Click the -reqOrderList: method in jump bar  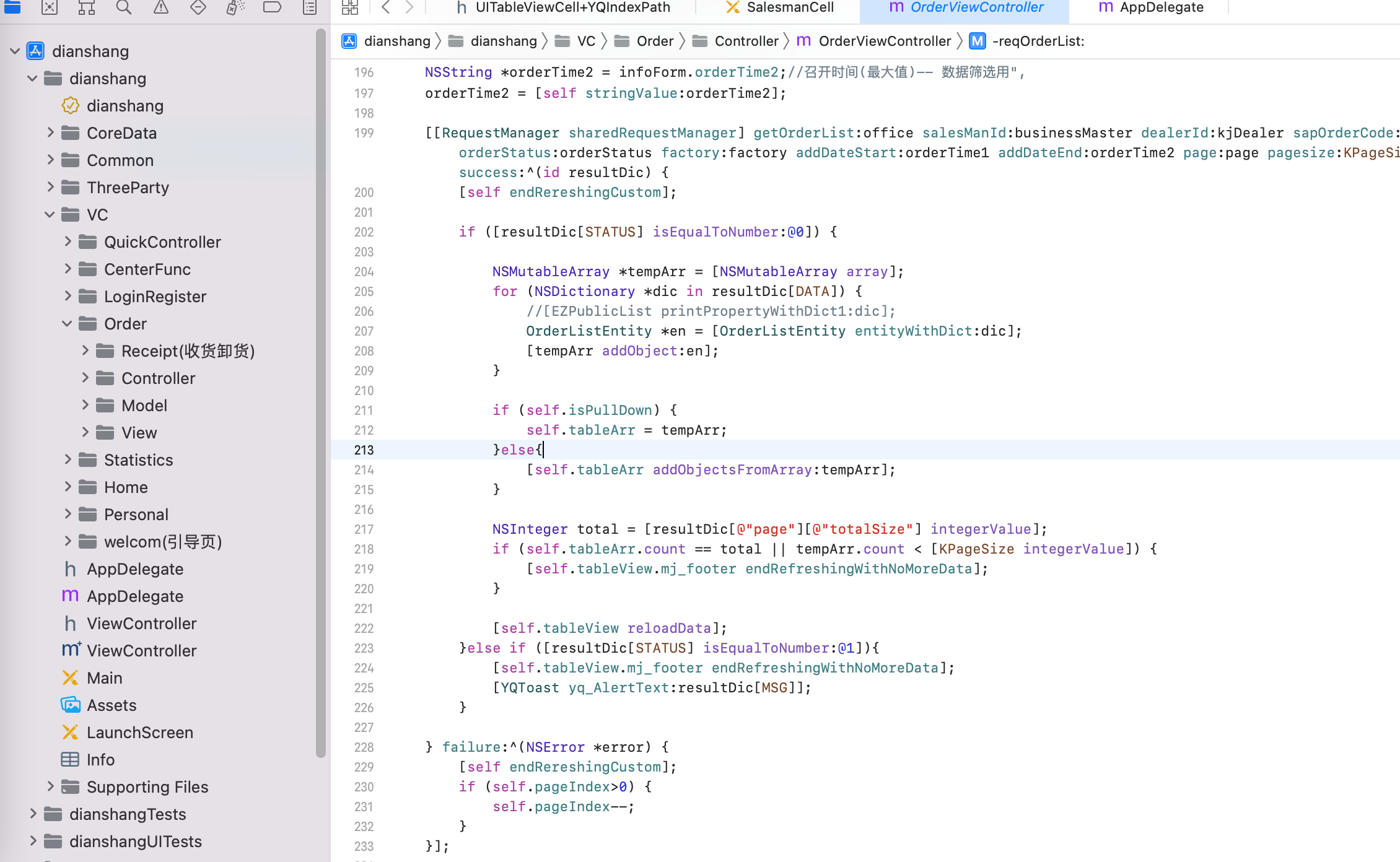[1038, 41]
